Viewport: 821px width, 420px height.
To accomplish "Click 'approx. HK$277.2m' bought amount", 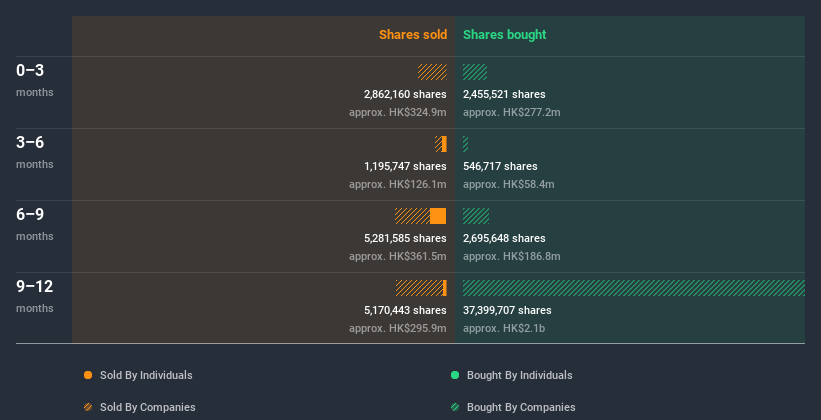I will [x=512, y=113].
